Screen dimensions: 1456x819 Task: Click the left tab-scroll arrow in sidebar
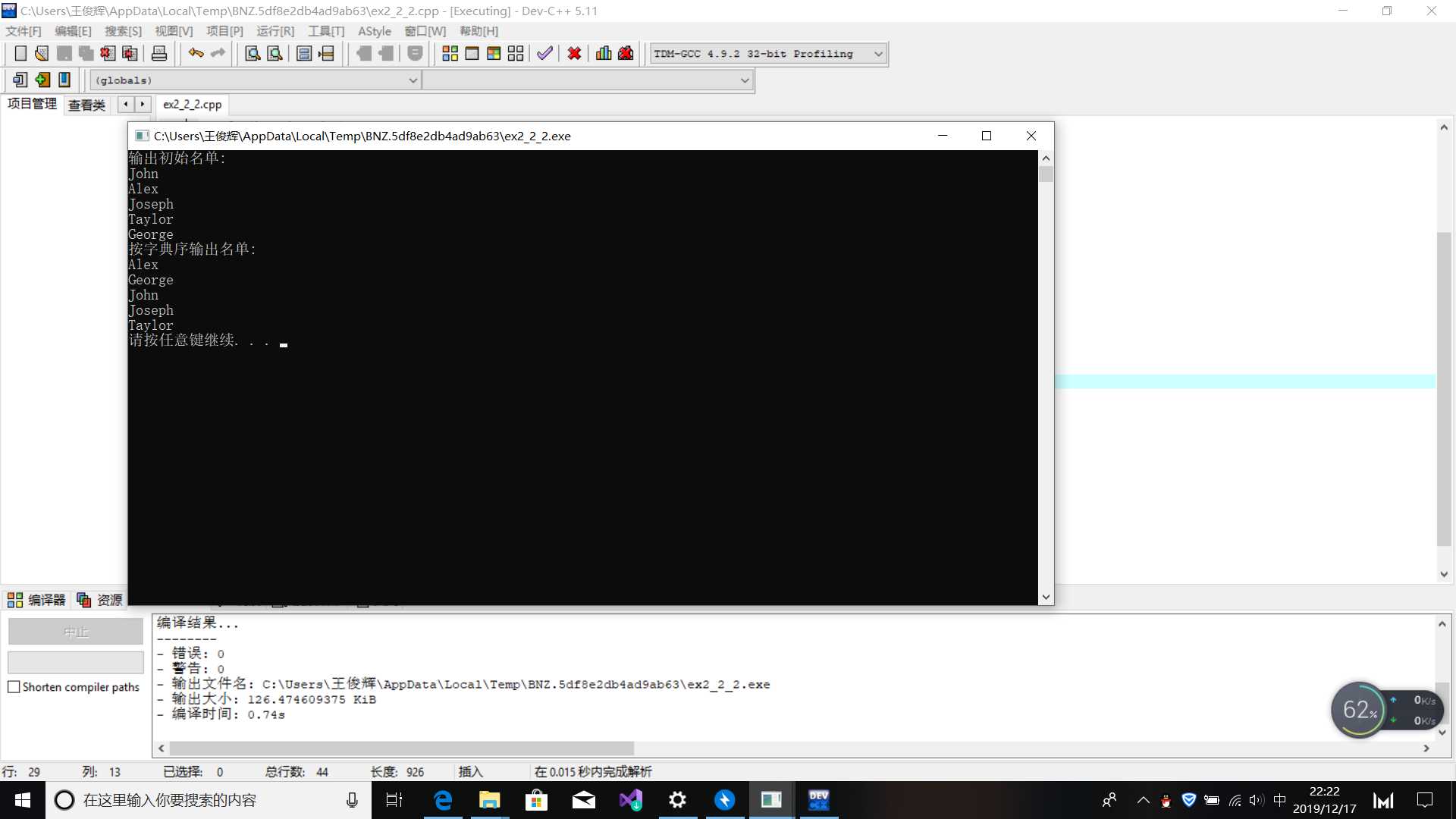point(126,105)
